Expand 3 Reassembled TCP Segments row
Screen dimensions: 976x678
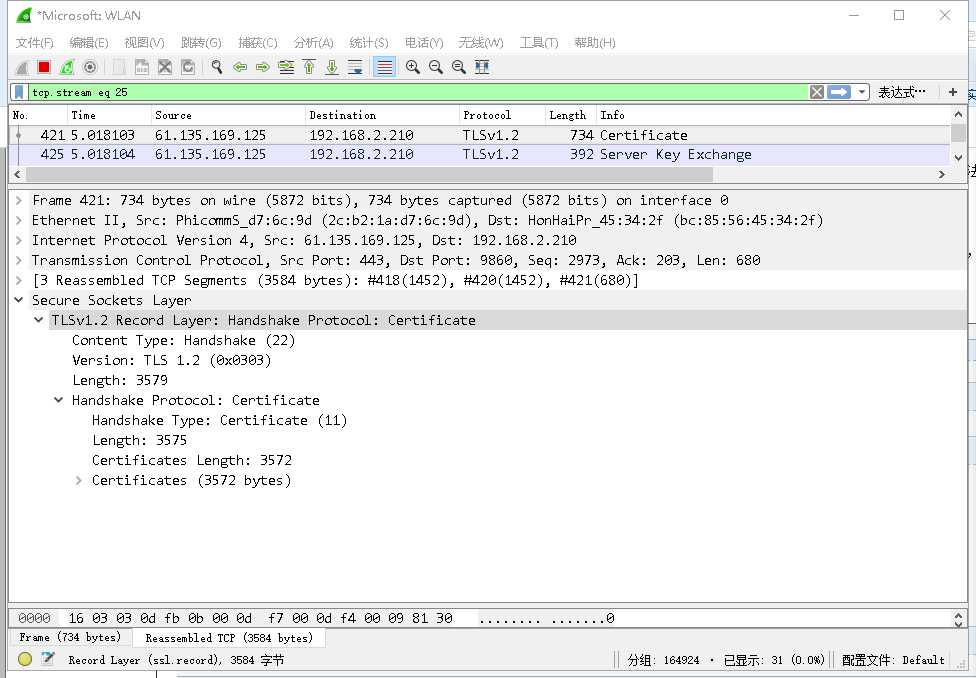19,280
